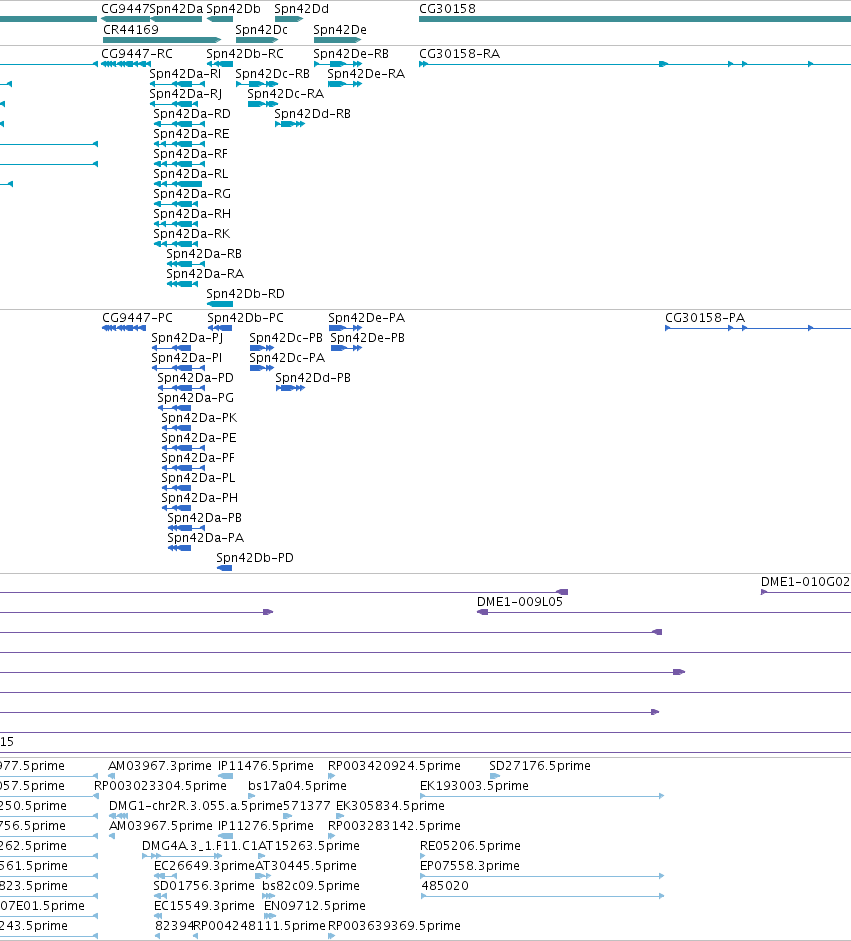851x941 pixels.
Task: Select transcript Spn42Dc-RA
Action: [286, 94]
